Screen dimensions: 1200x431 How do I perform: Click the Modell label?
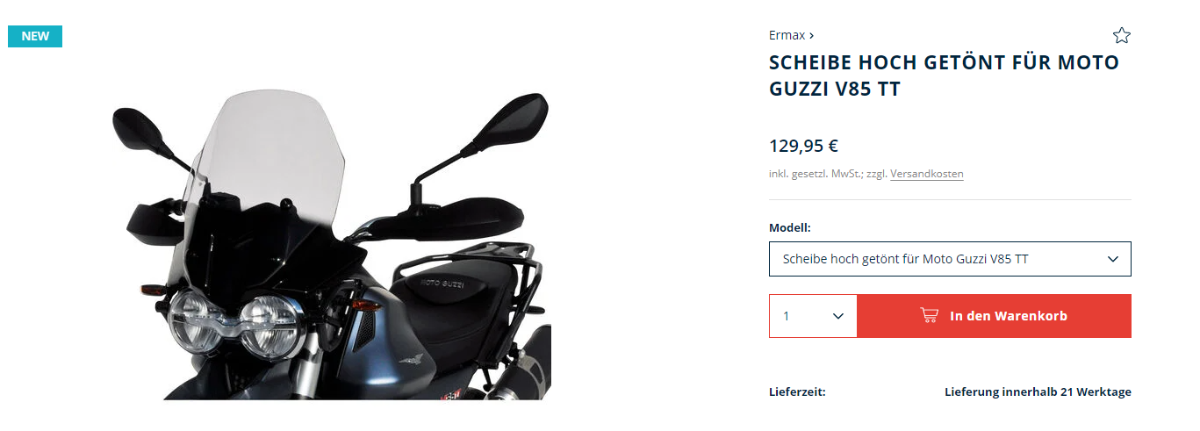tap(789, 228)
